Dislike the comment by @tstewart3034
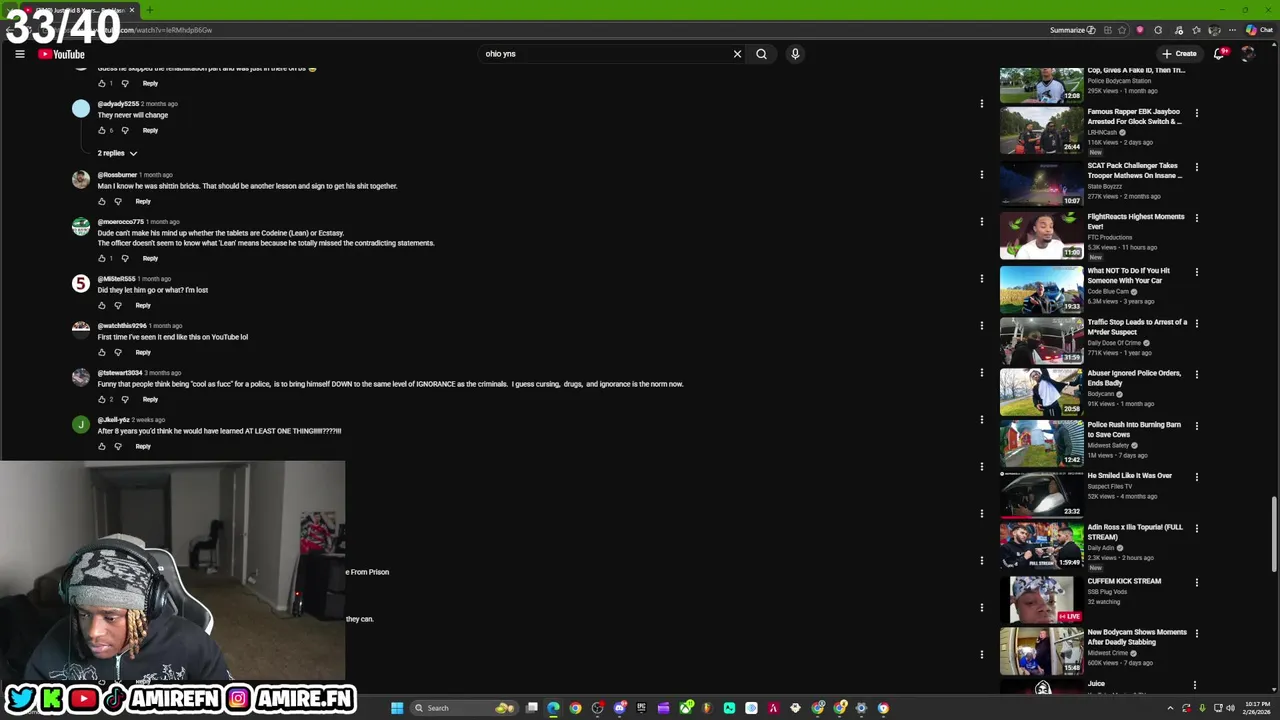 click(125, 399)
